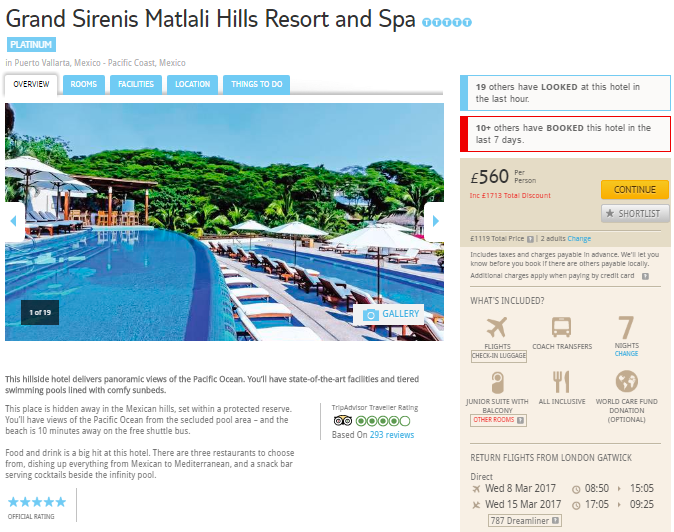Add hotel to Shortlist
This screenshot has width=674, height=532.
pos(635,214)
